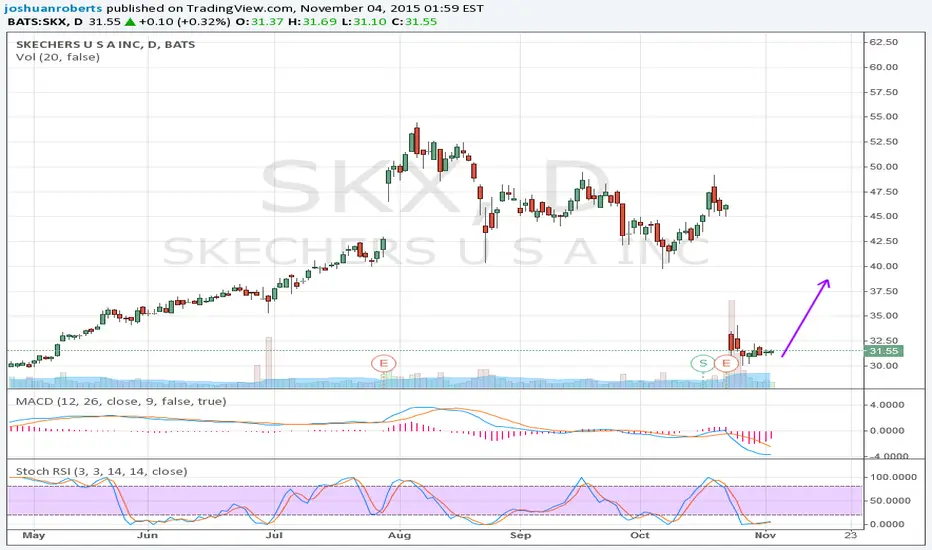The width and height of the screenshot is (932, 550).
Task: Click the 35.00 price axis label
Action: [x=884, y=316]
